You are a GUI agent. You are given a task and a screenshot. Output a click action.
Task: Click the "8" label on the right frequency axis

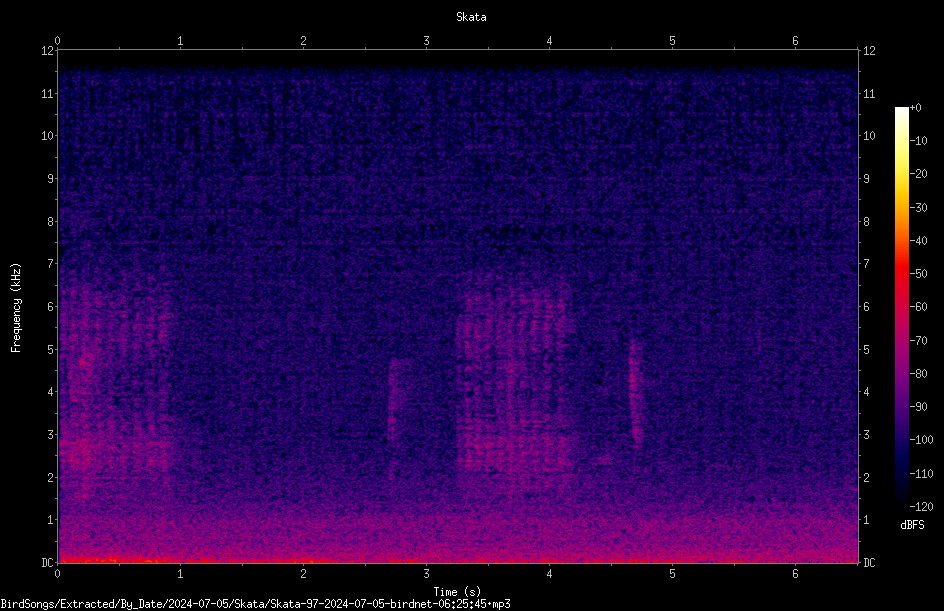(x=866, y=222)
